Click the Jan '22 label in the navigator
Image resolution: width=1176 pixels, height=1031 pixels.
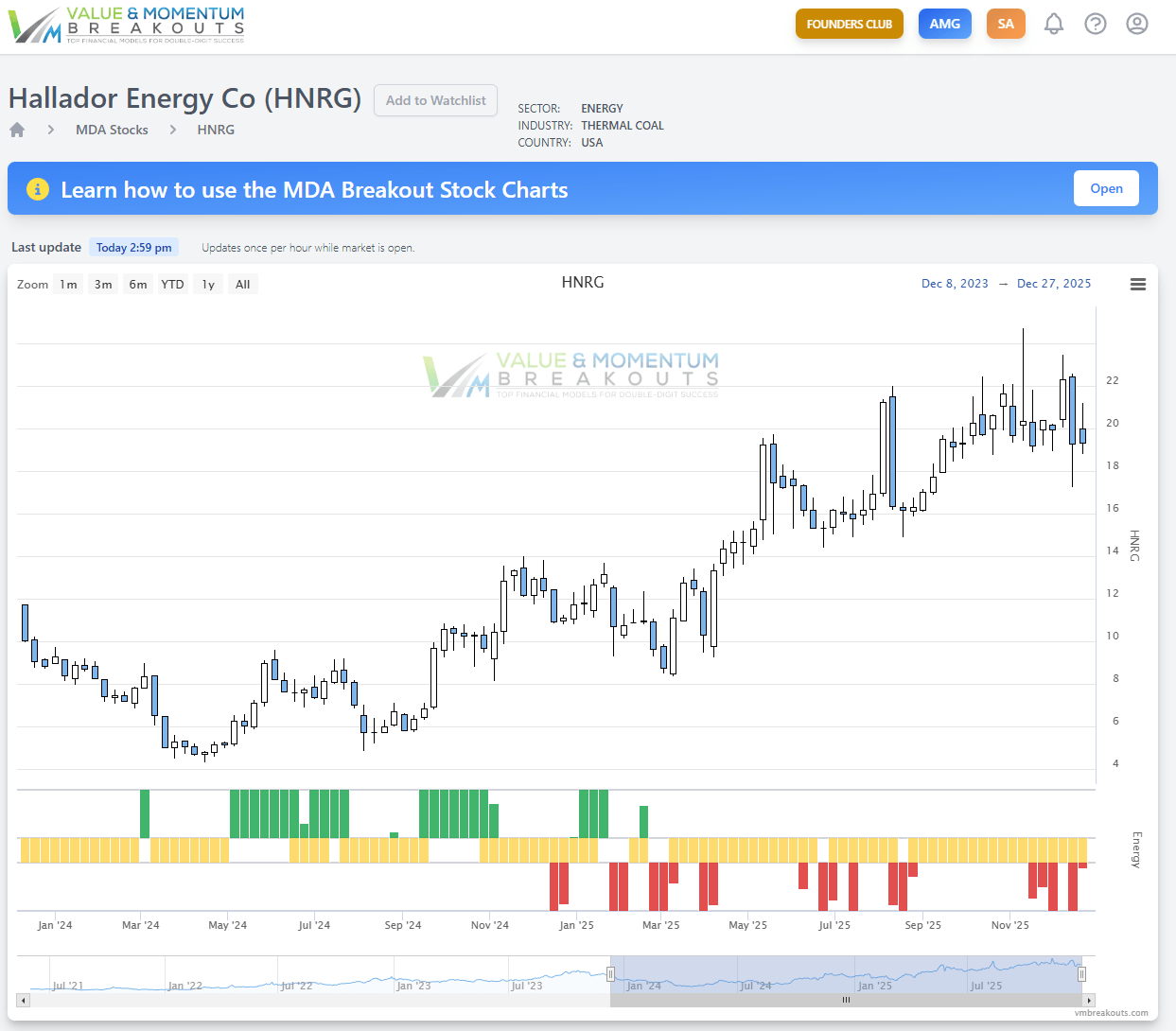coord(184,986)
